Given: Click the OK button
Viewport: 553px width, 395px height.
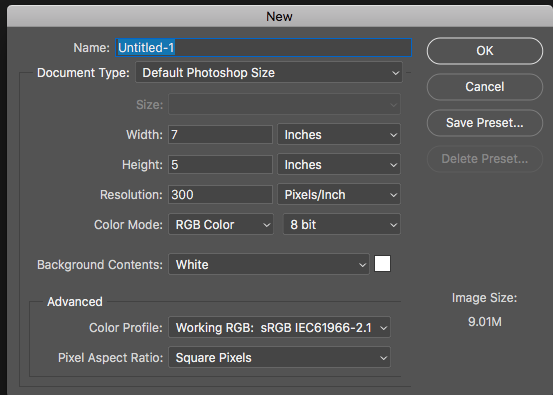Looking at the screenshot, I should tap(485, 51).
